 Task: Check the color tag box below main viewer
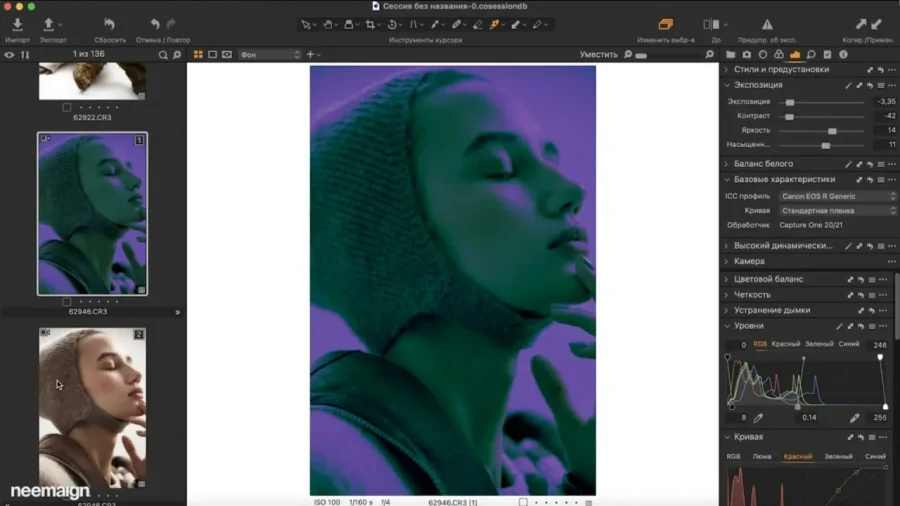(523, 502)
